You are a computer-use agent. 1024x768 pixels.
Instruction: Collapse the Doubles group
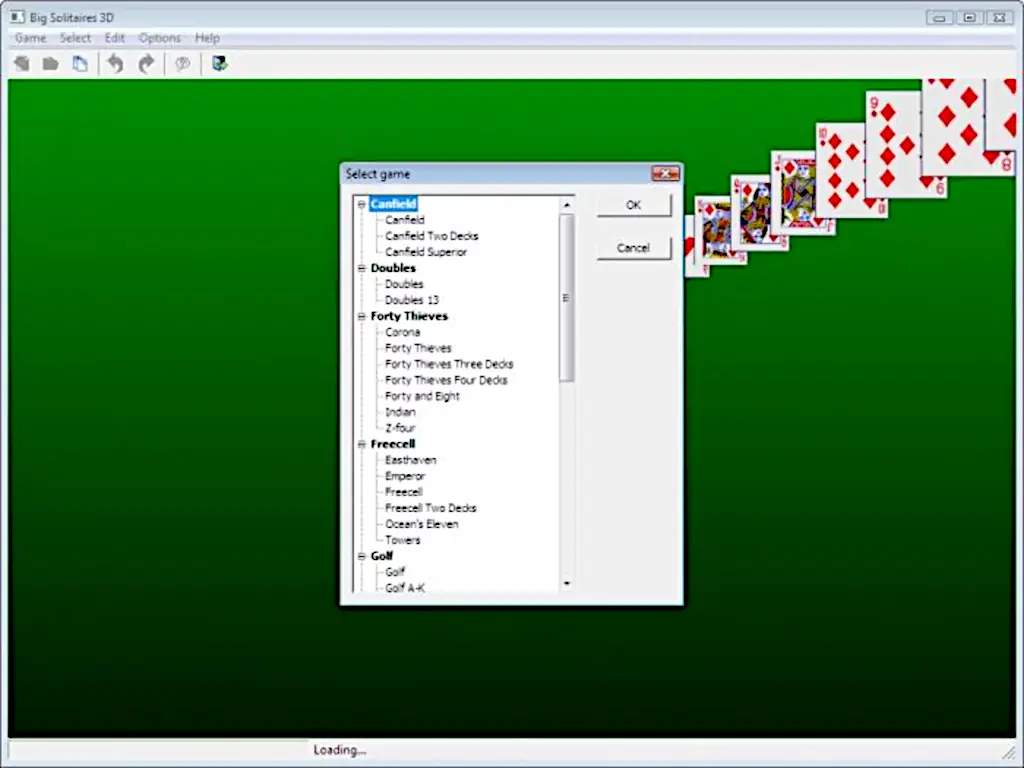coord(362,268)
